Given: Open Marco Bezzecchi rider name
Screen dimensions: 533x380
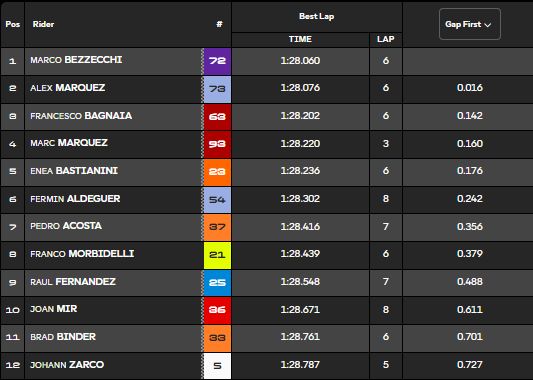Looking at the screenshot, I should click(x=76, y=60).
